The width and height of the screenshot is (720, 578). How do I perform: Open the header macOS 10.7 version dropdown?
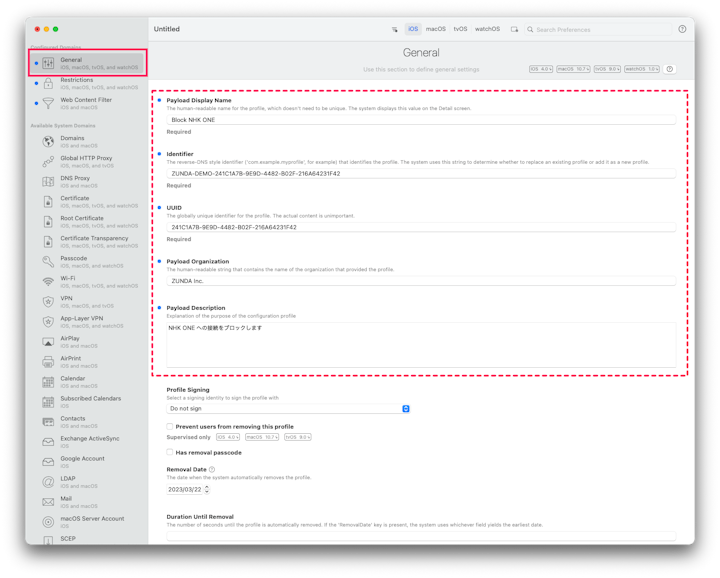click(x=574, y=69)
